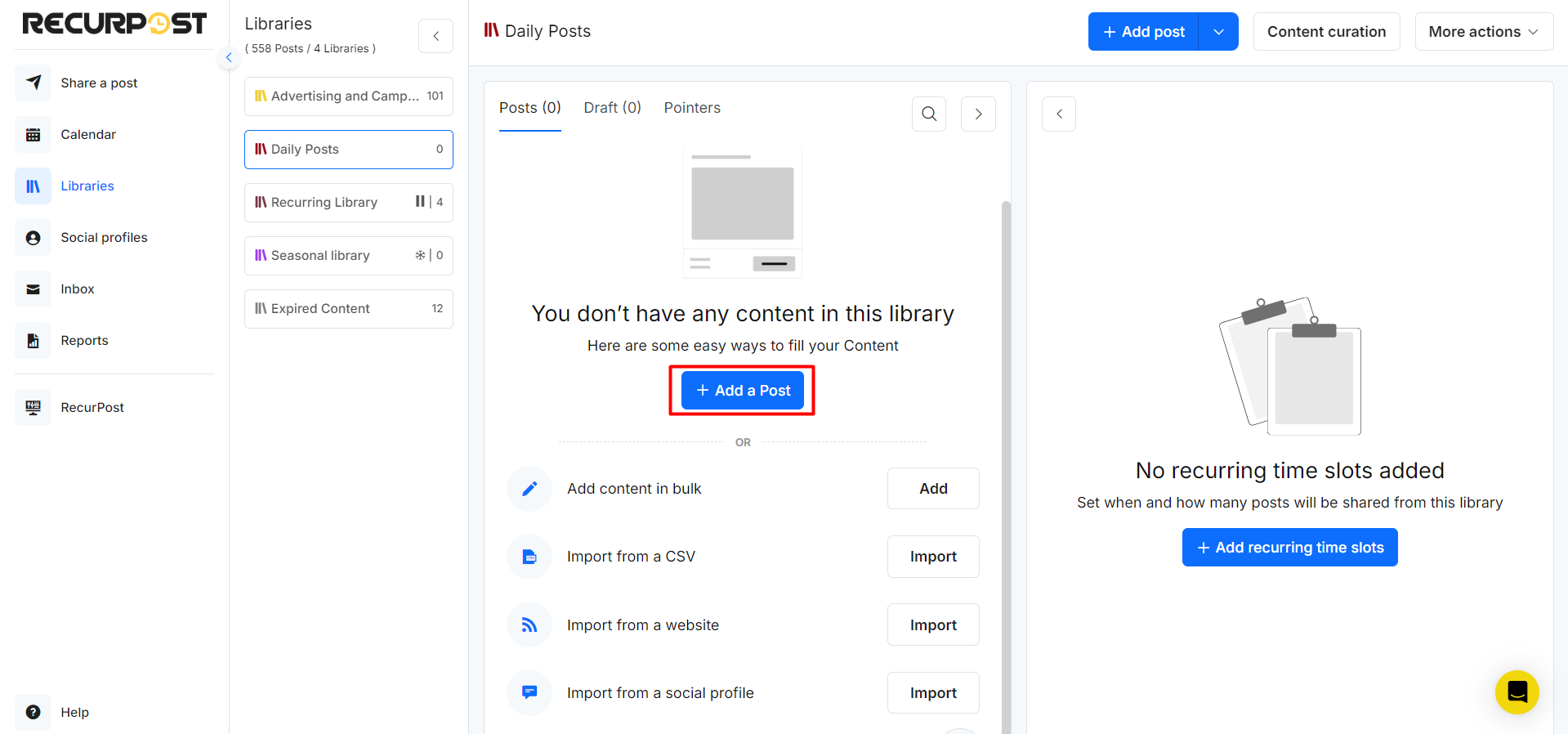Click the social profile message icon
The height and width of the screenshot is (734, 1568).
(529, 693)
